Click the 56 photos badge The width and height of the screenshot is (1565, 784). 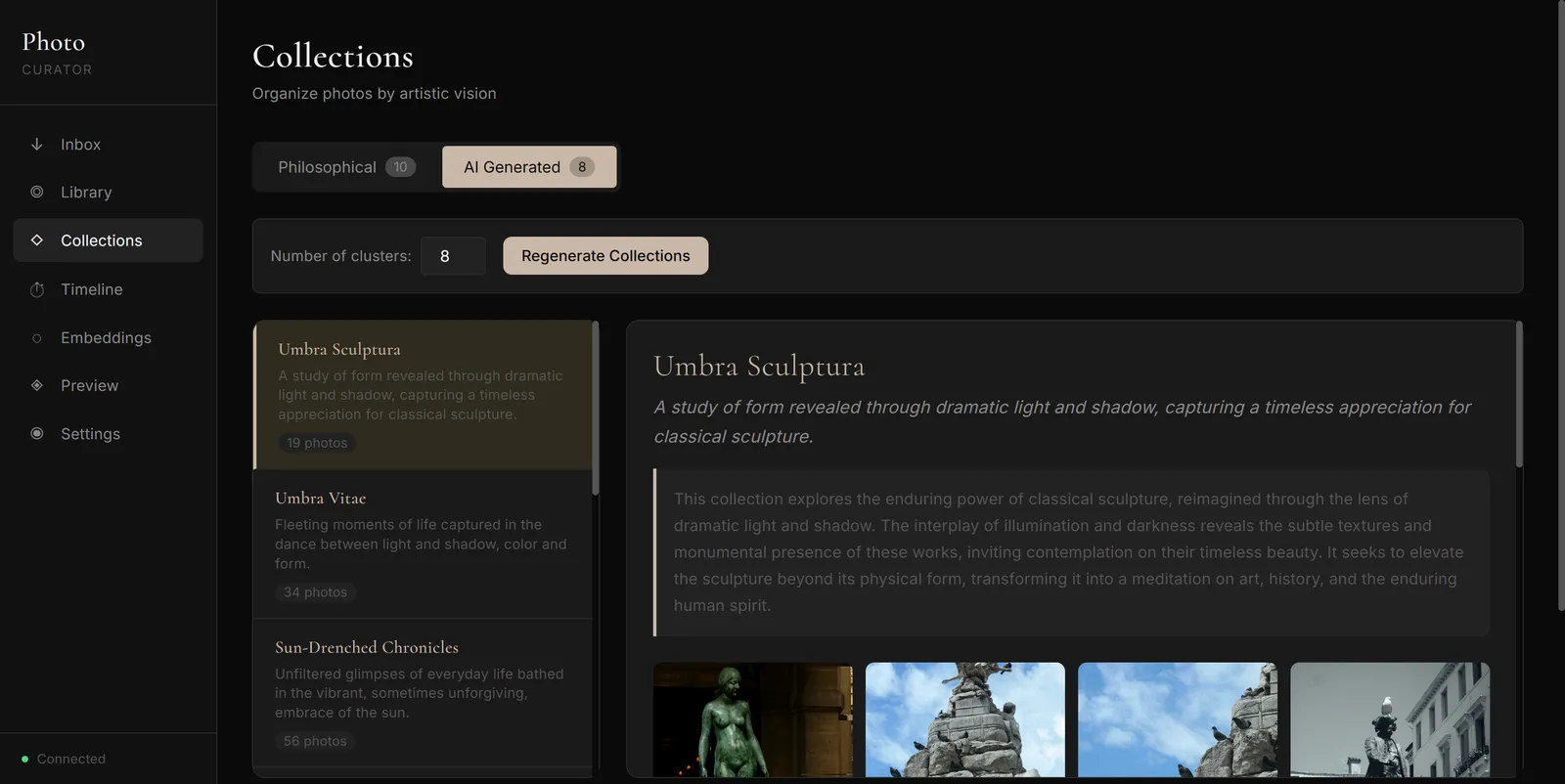[315, 741]
